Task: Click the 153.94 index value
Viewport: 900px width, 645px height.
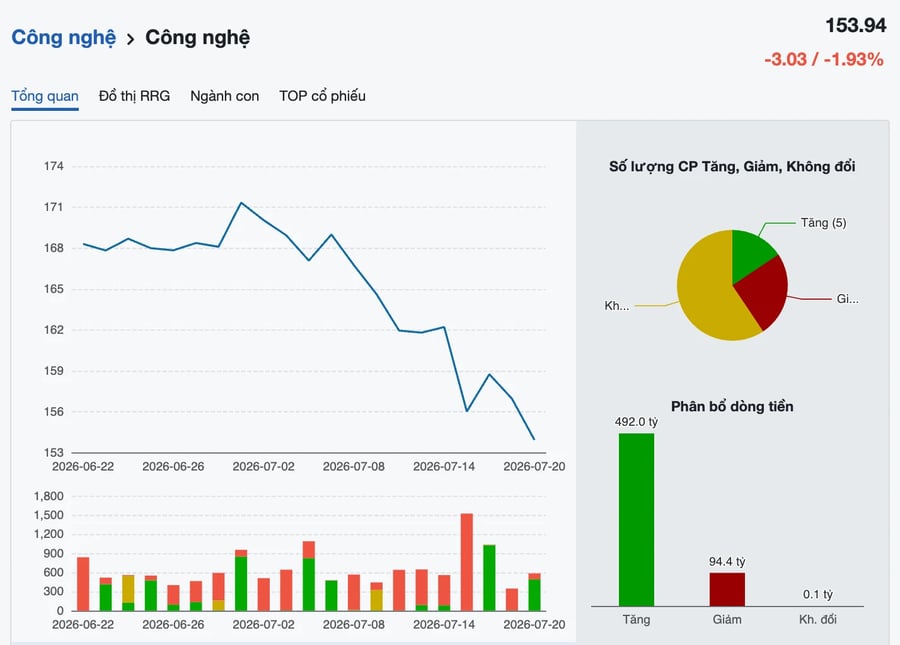Action: 856,25
